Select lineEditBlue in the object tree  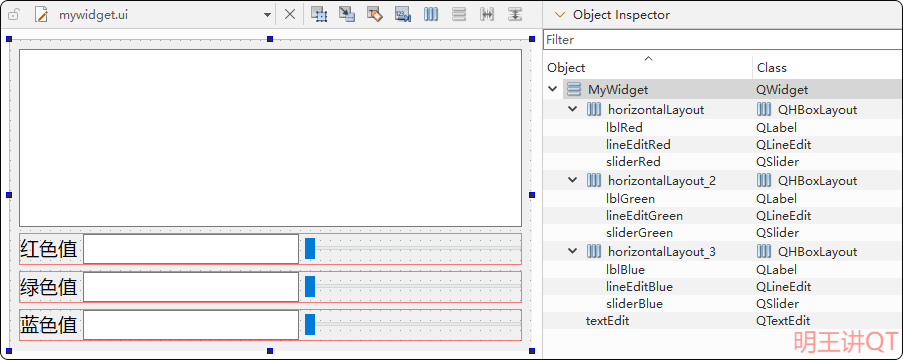point(639,287)
